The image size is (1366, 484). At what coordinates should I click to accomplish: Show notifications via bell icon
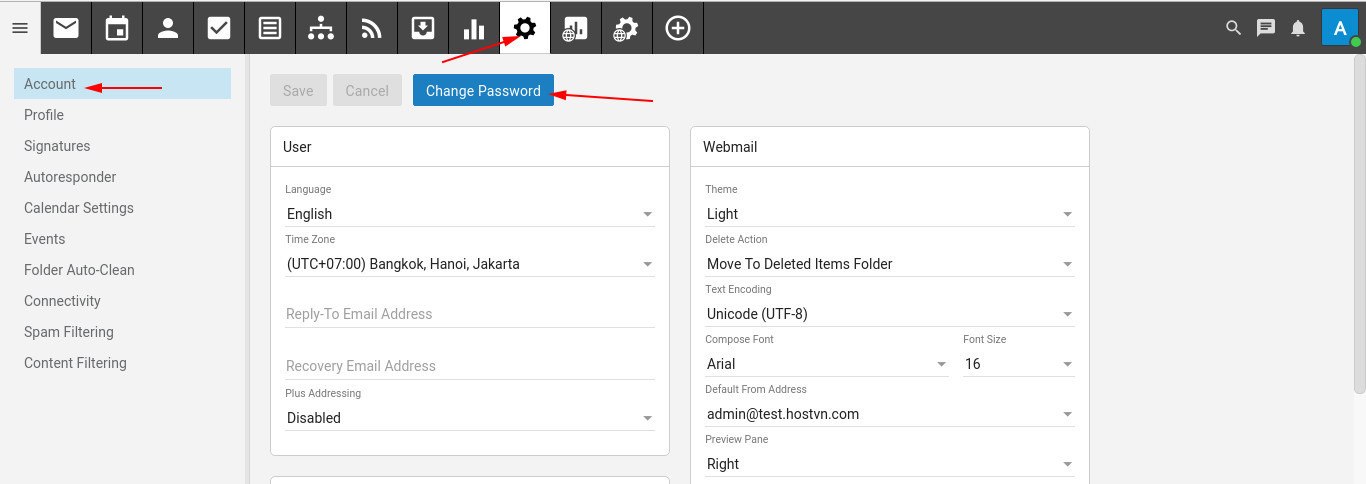pyautogui.click(x=1298, y=28)
